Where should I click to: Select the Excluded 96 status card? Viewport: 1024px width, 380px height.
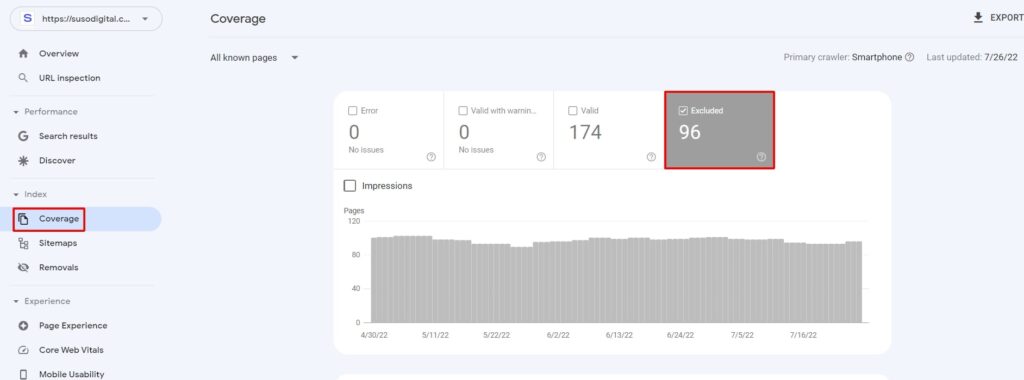point(719,130)
